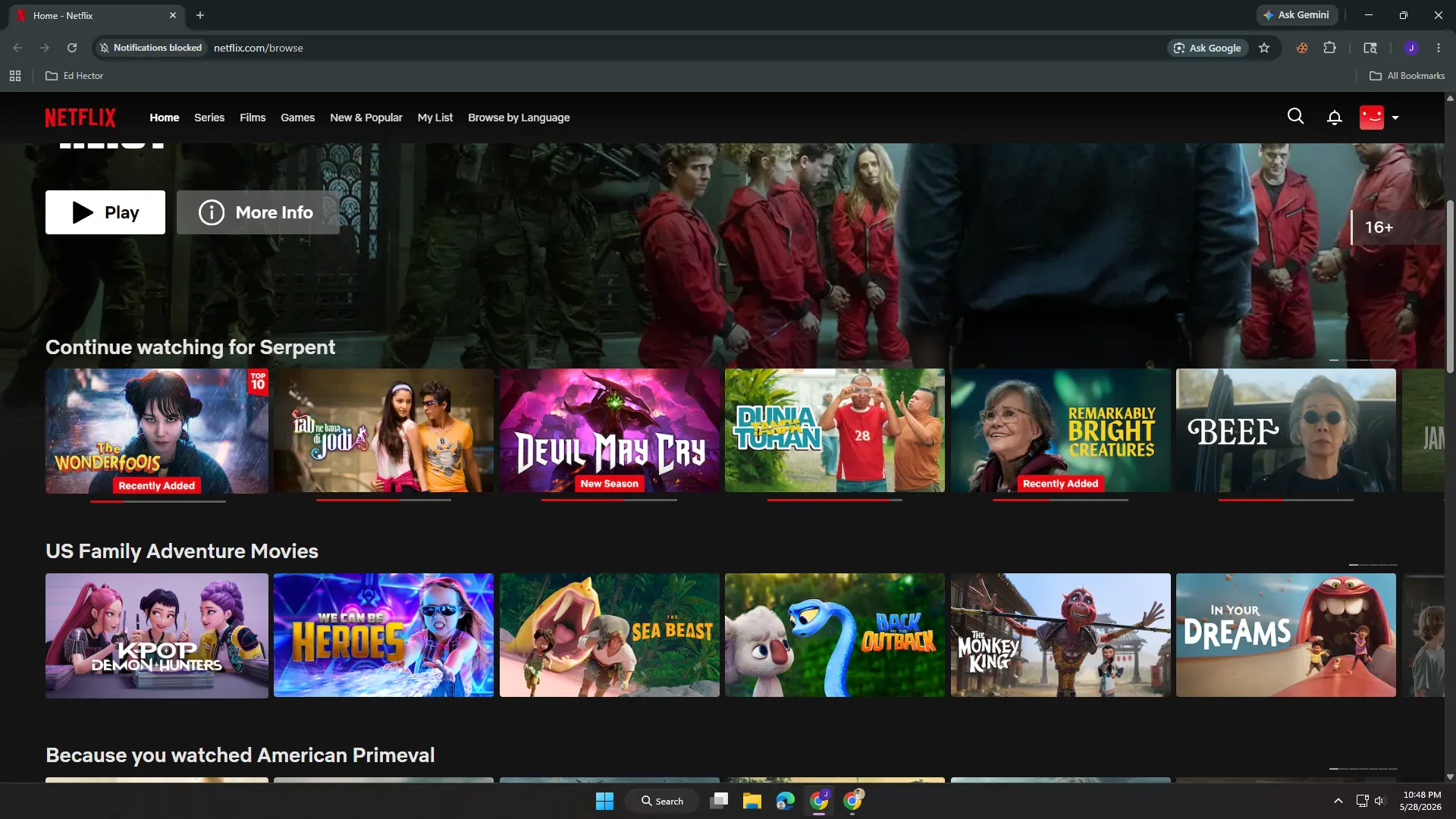Click the browser back arrow

17,48
